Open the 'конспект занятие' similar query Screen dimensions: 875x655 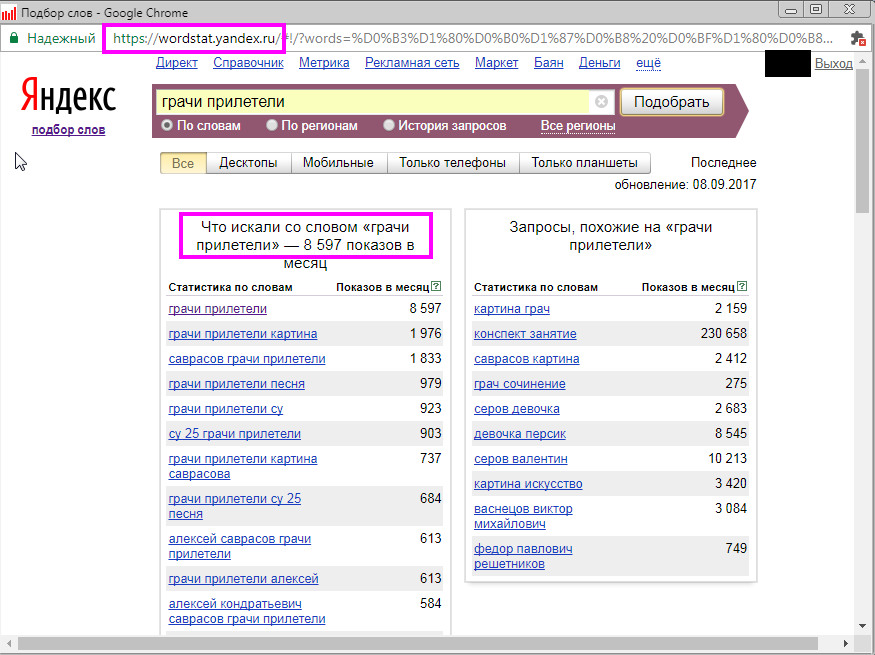(x=525, y=334)
